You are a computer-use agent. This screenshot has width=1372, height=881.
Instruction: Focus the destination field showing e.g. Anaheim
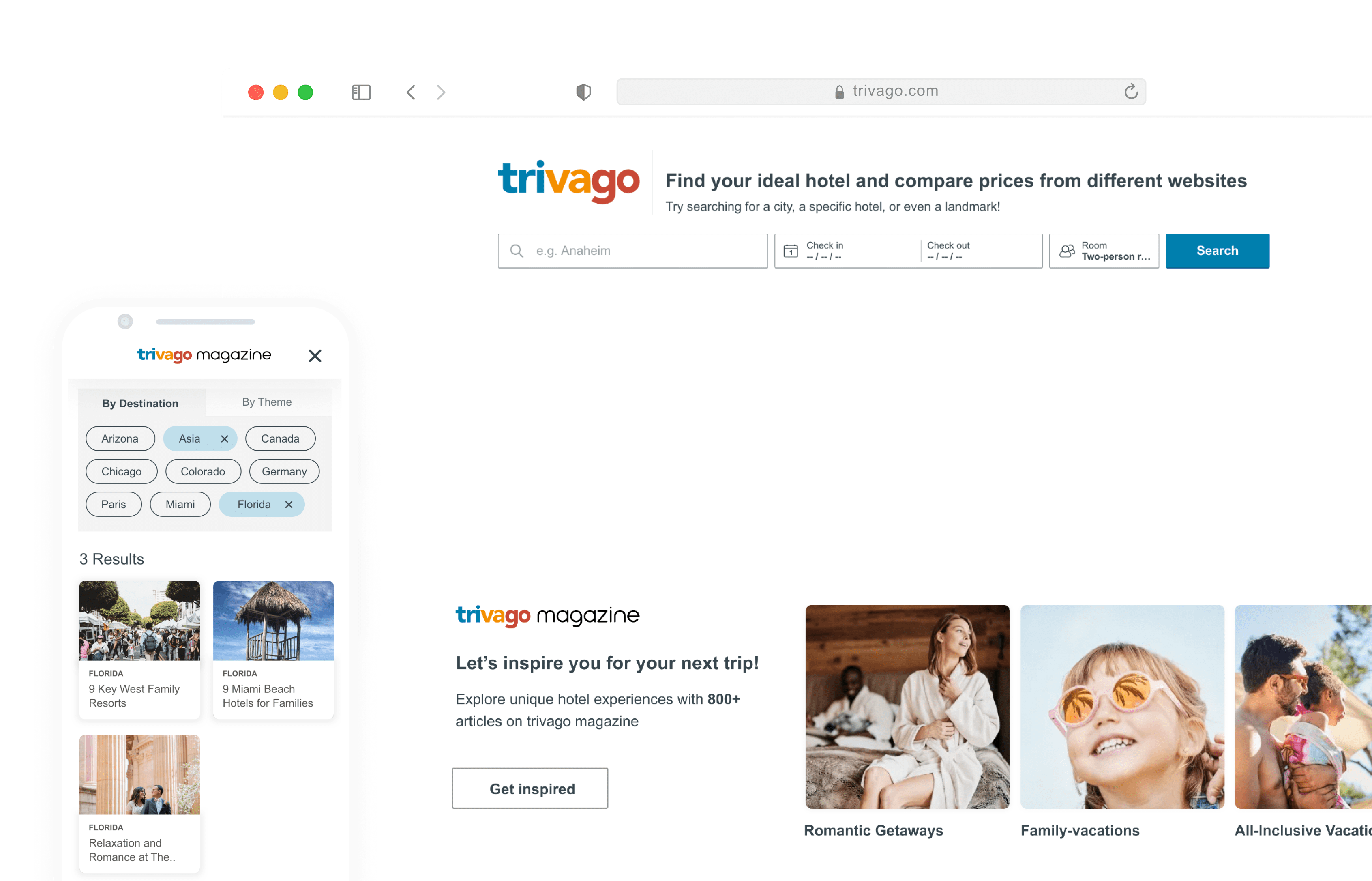[633, 251]
